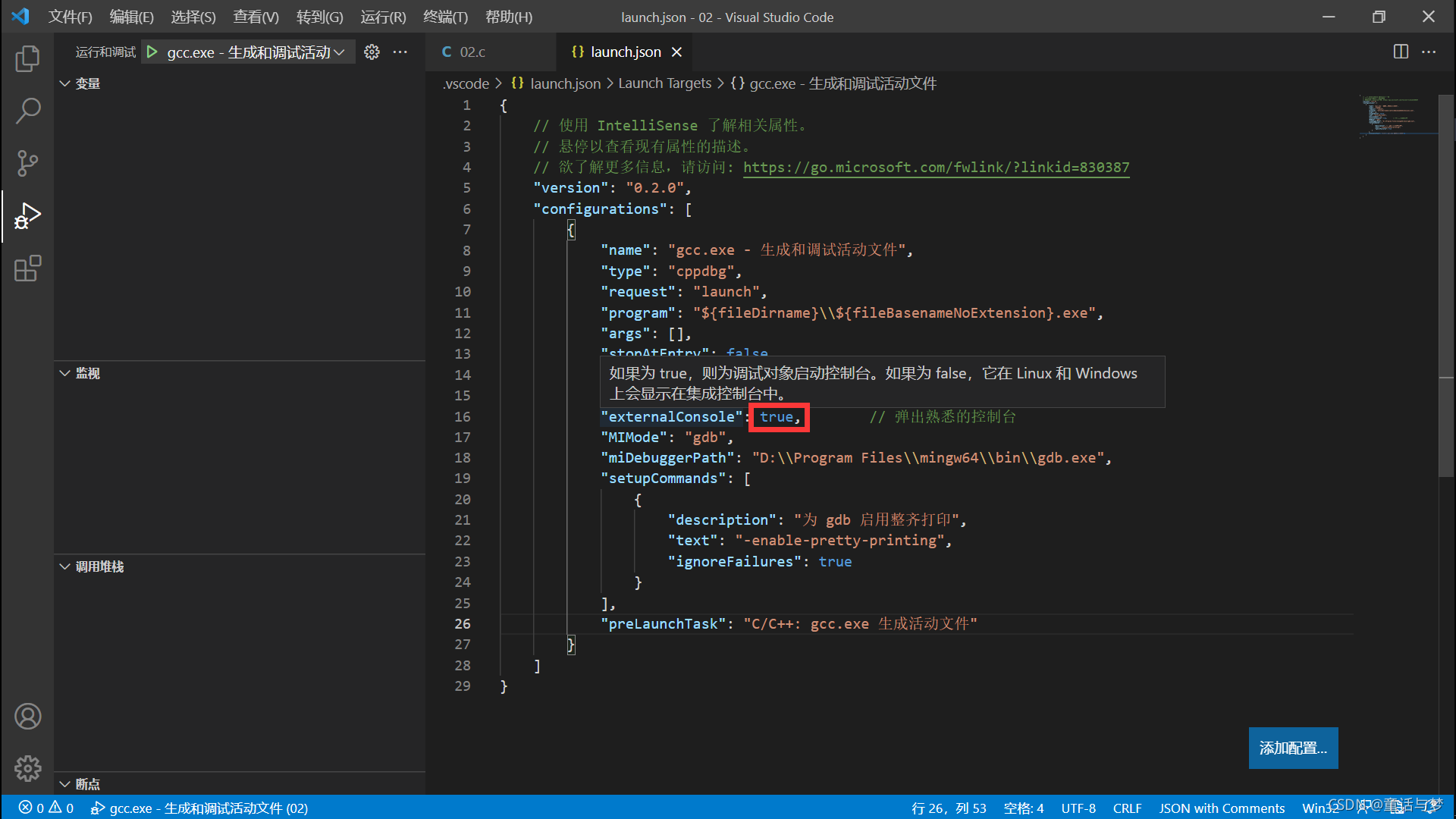Open the Manage gear in activity bar
The height and width of the screenshot is (819, 1456).
click(27, 768)
